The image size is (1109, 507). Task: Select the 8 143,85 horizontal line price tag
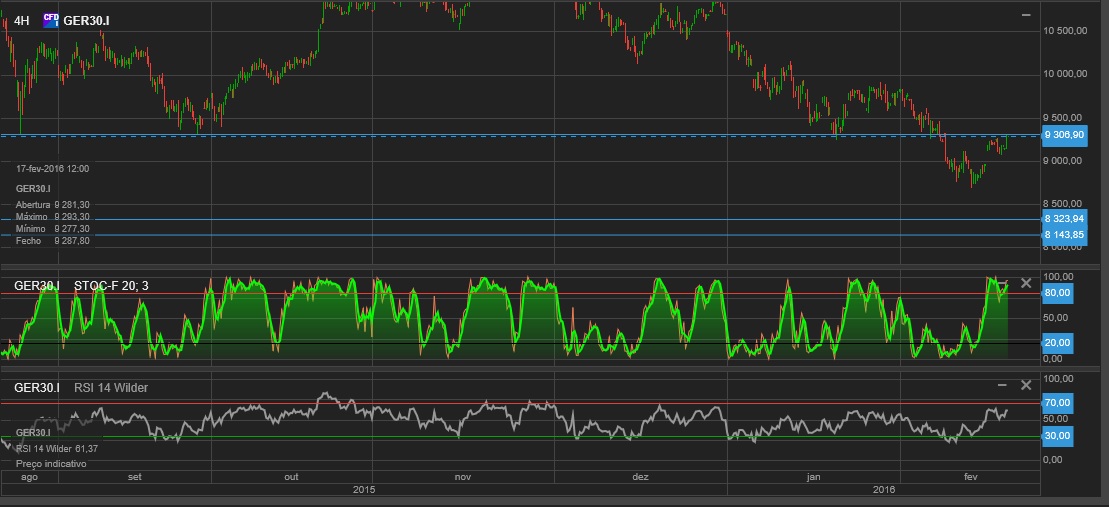click(x=1064, y=235)
